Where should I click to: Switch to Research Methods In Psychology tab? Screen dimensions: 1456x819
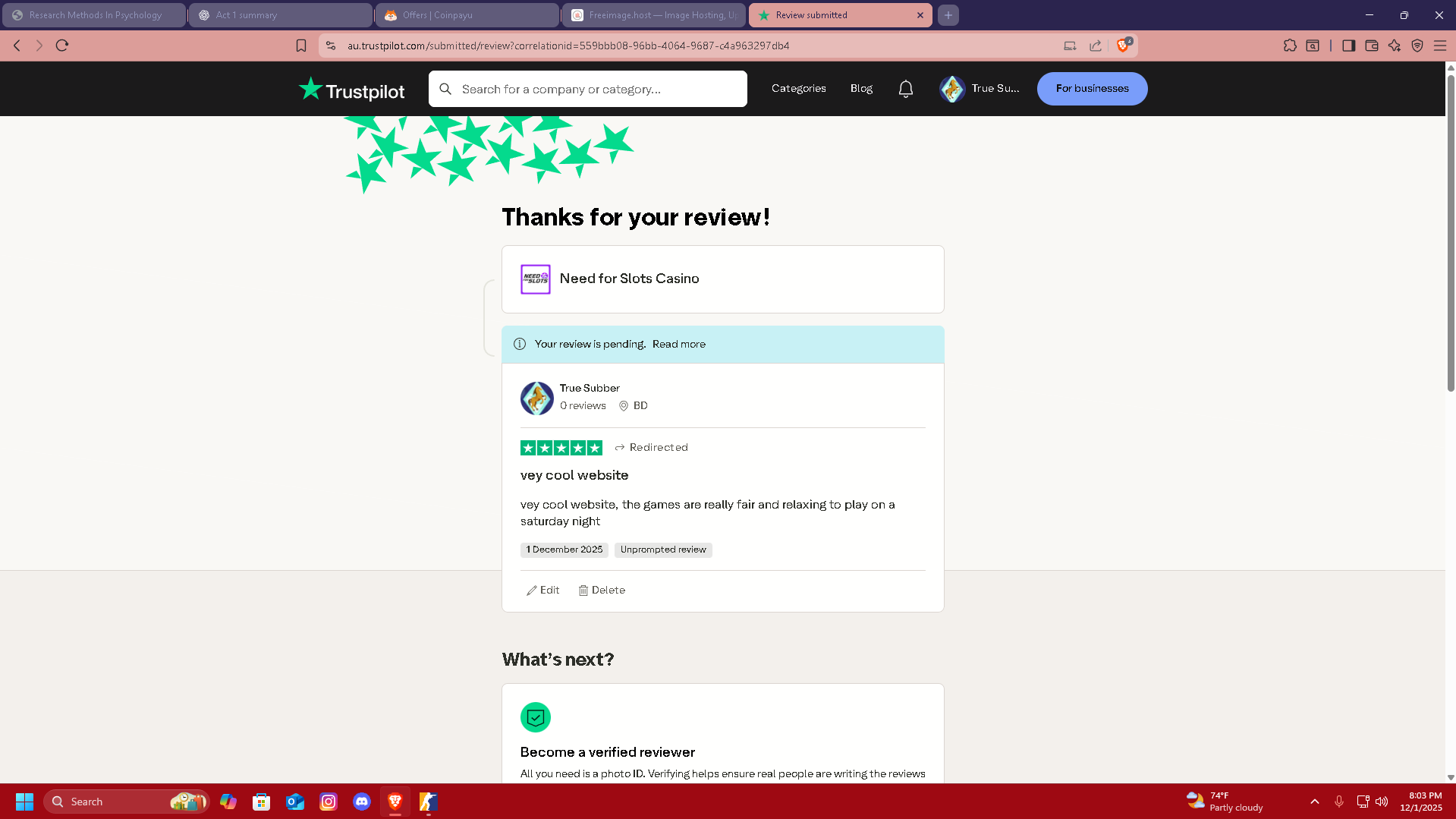(94, 15)
